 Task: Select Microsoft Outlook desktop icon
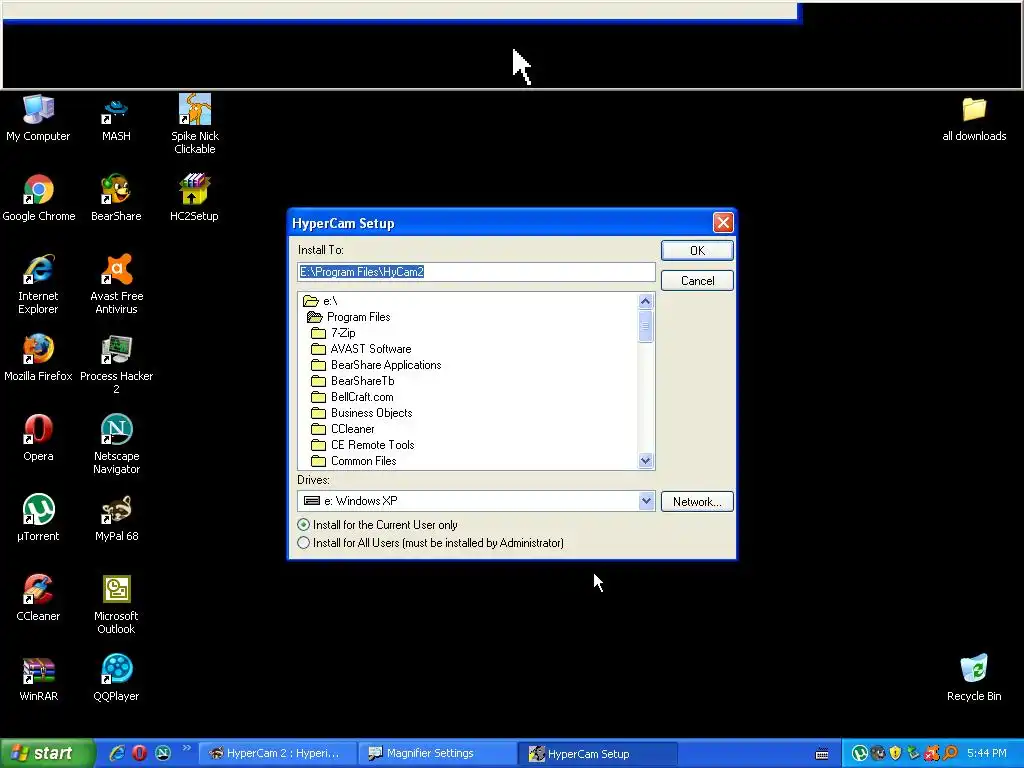pos(116,604)
